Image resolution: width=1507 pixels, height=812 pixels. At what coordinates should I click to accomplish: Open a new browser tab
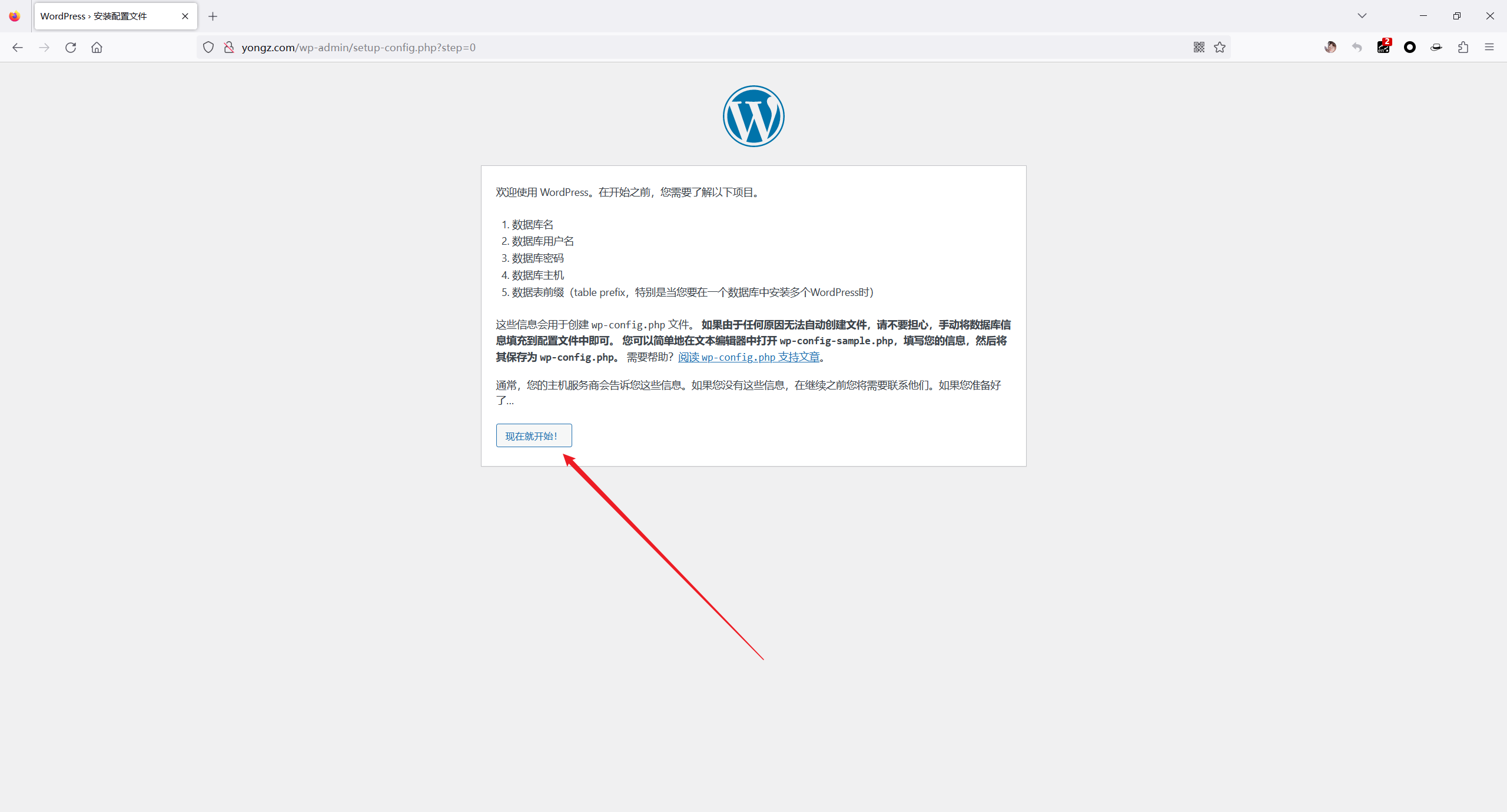point(213,16)
